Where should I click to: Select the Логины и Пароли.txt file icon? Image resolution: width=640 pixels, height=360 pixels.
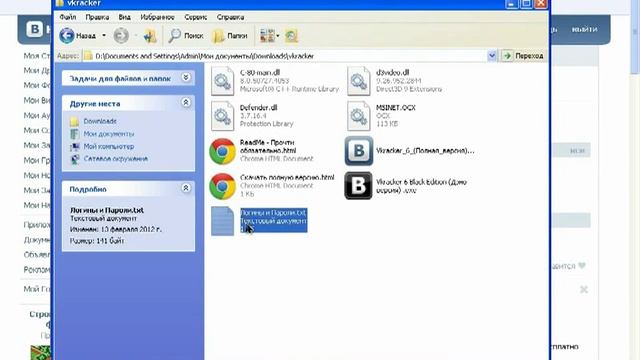coord(222,221)
